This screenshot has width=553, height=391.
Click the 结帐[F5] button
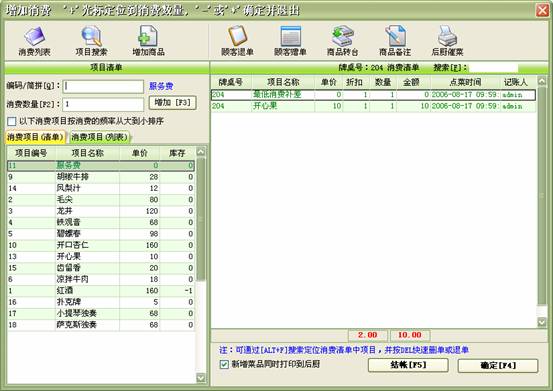[x=408, y=365]
